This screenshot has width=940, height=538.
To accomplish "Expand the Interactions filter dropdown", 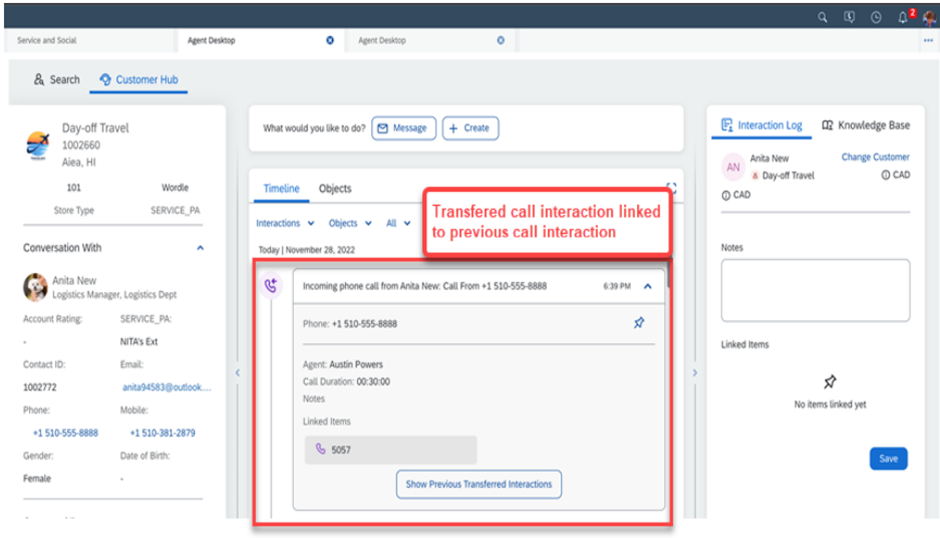I will coord(285,224).
